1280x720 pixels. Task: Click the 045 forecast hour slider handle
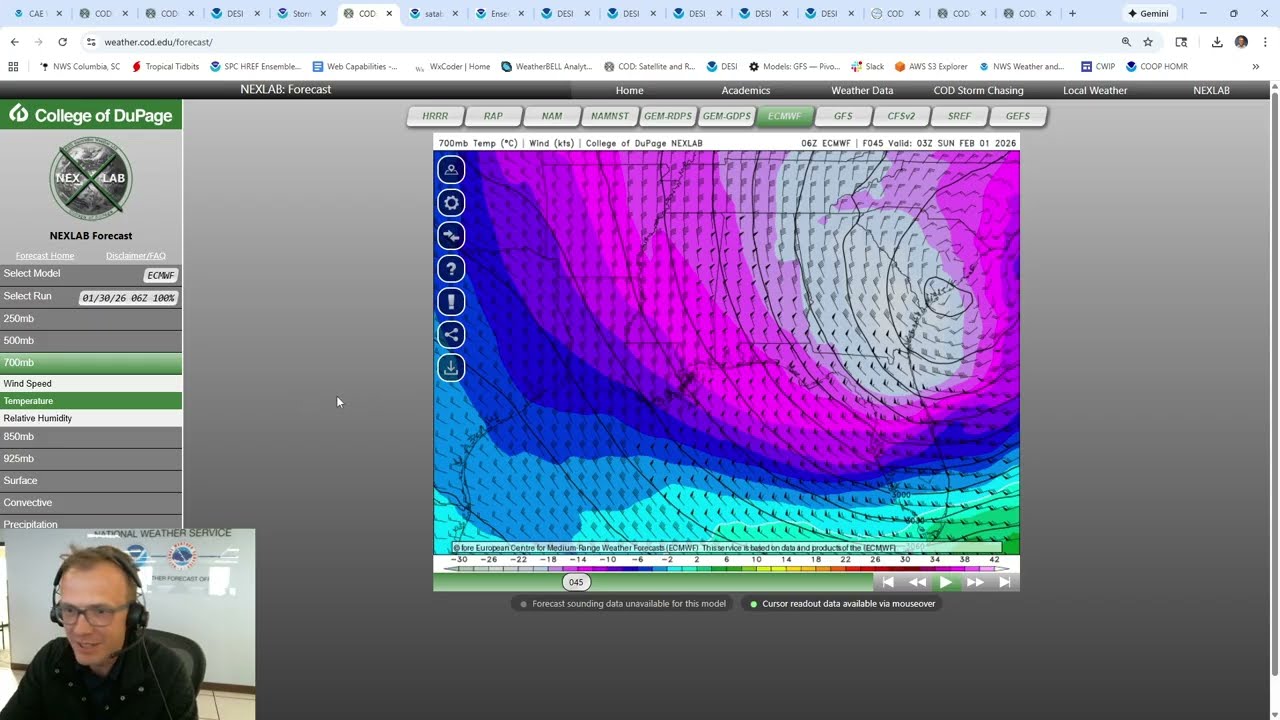[x=576, y=582]
